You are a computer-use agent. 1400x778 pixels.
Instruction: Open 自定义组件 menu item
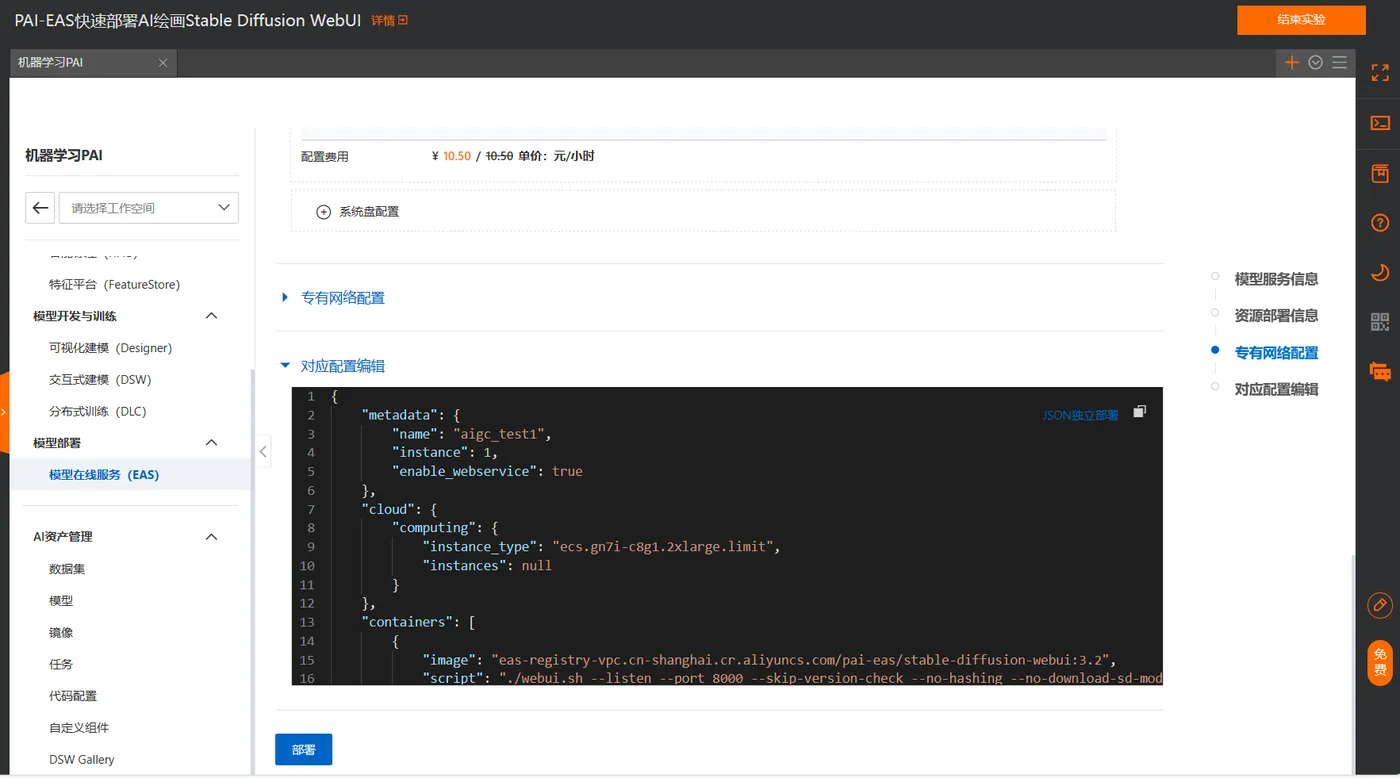tap(79, 728)
